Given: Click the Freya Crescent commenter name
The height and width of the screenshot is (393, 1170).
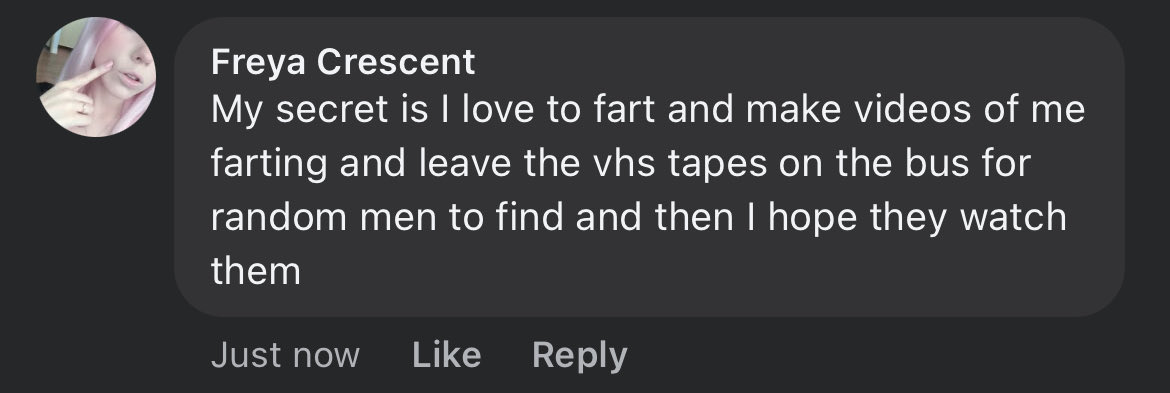Looking at the screenshot, I should point(343,62).
